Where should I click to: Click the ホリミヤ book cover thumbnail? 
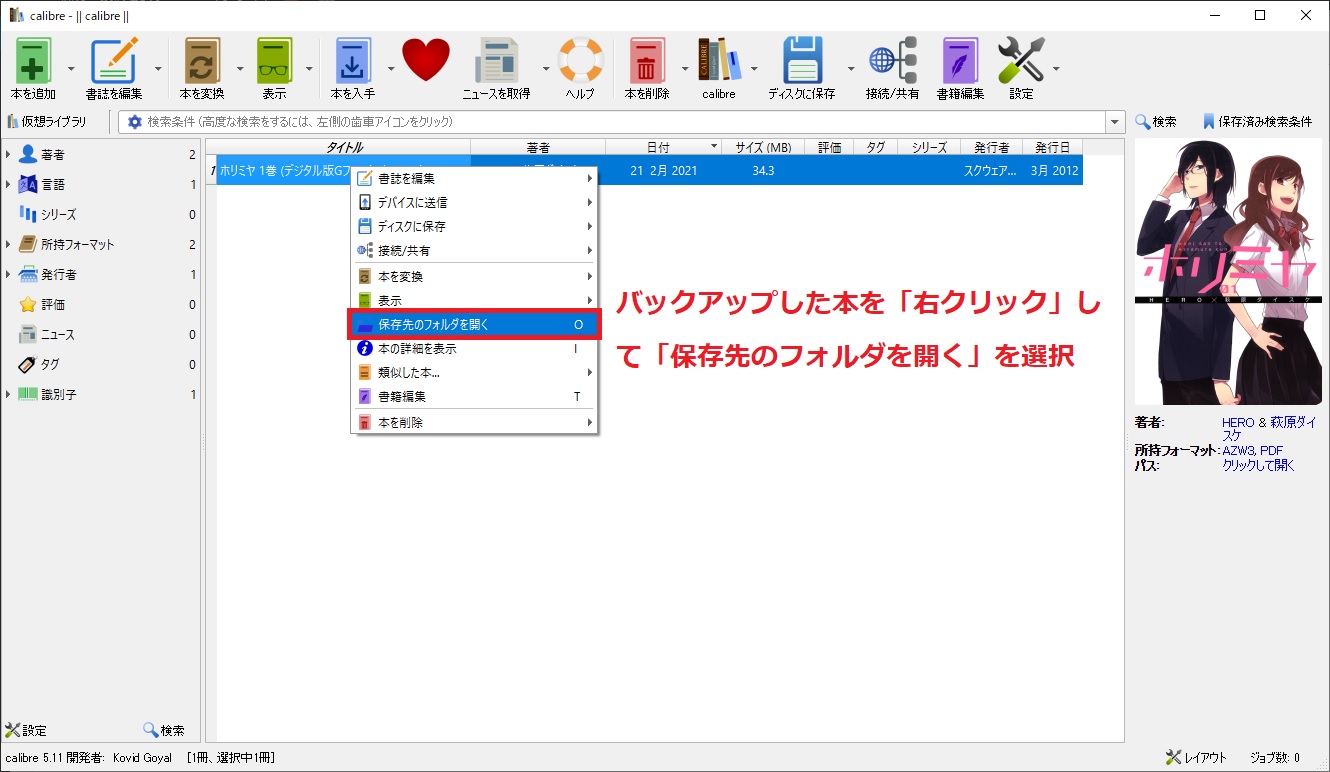(x=1228, y=272)
